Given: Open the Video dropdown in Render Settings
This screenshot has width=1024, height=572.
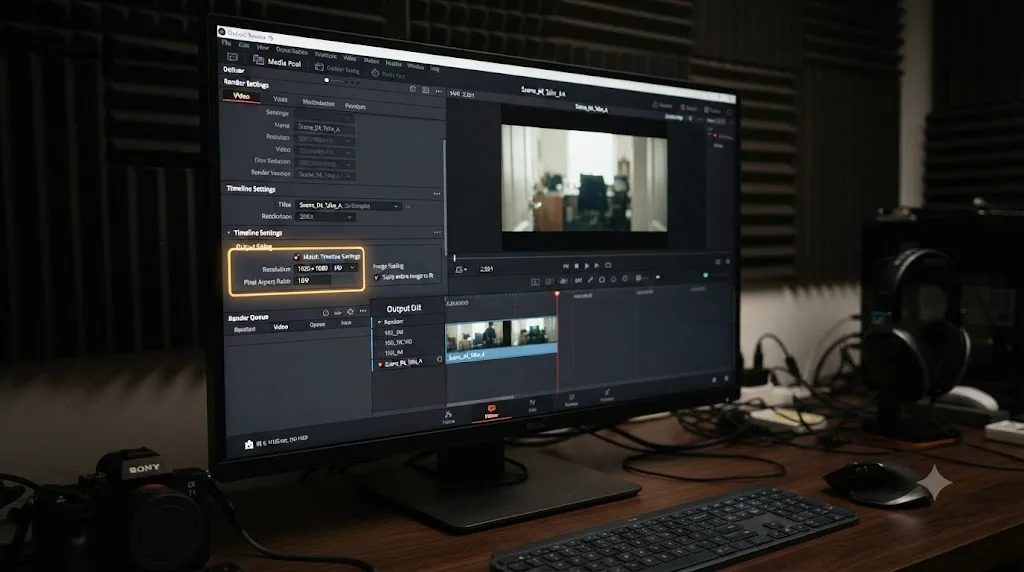Looking at the screenshot, I should point(325,151).
